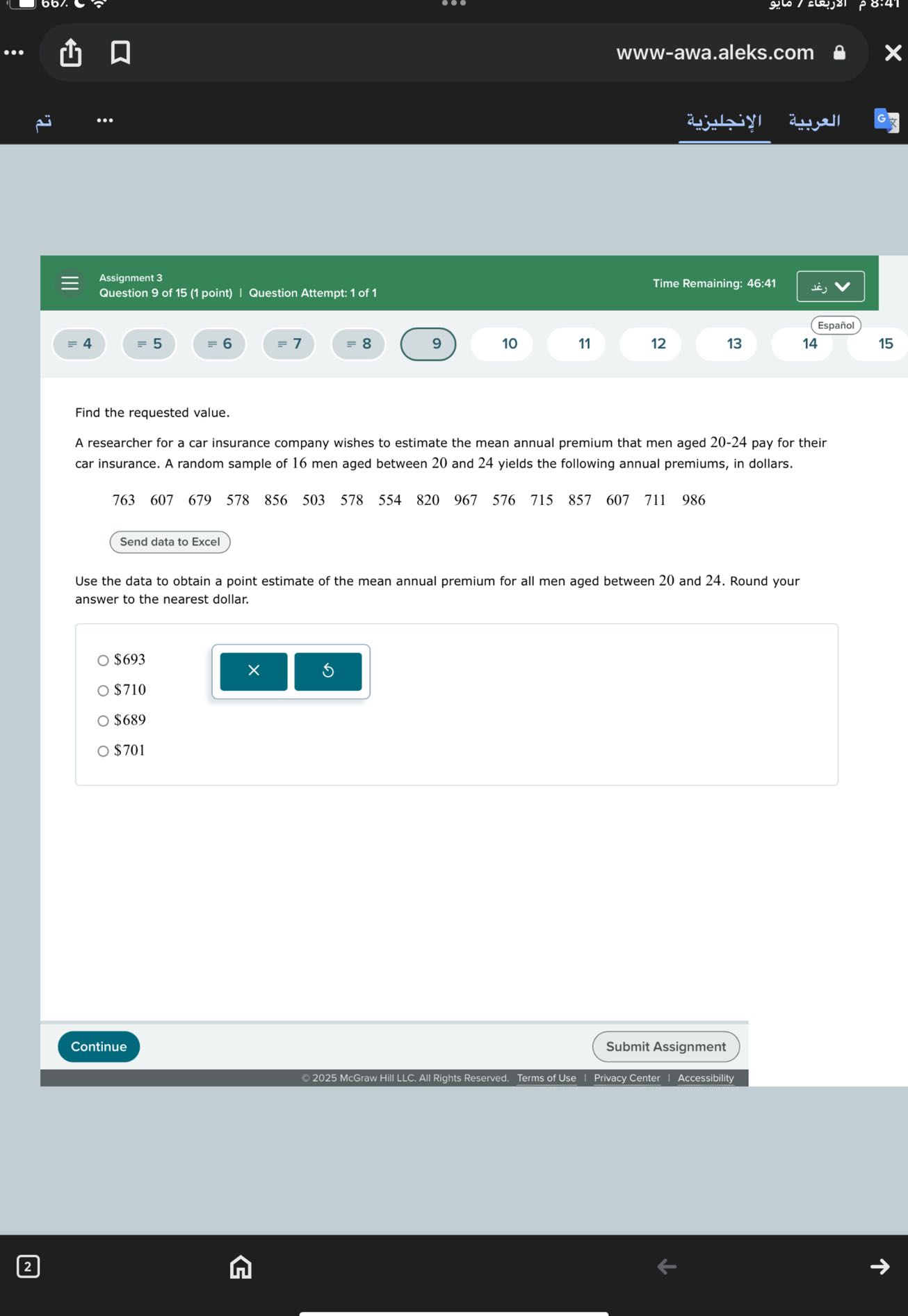The height and width of the screenshot is (1316, 908).
Task: Go to question 11
Action: tap(576, 344)
